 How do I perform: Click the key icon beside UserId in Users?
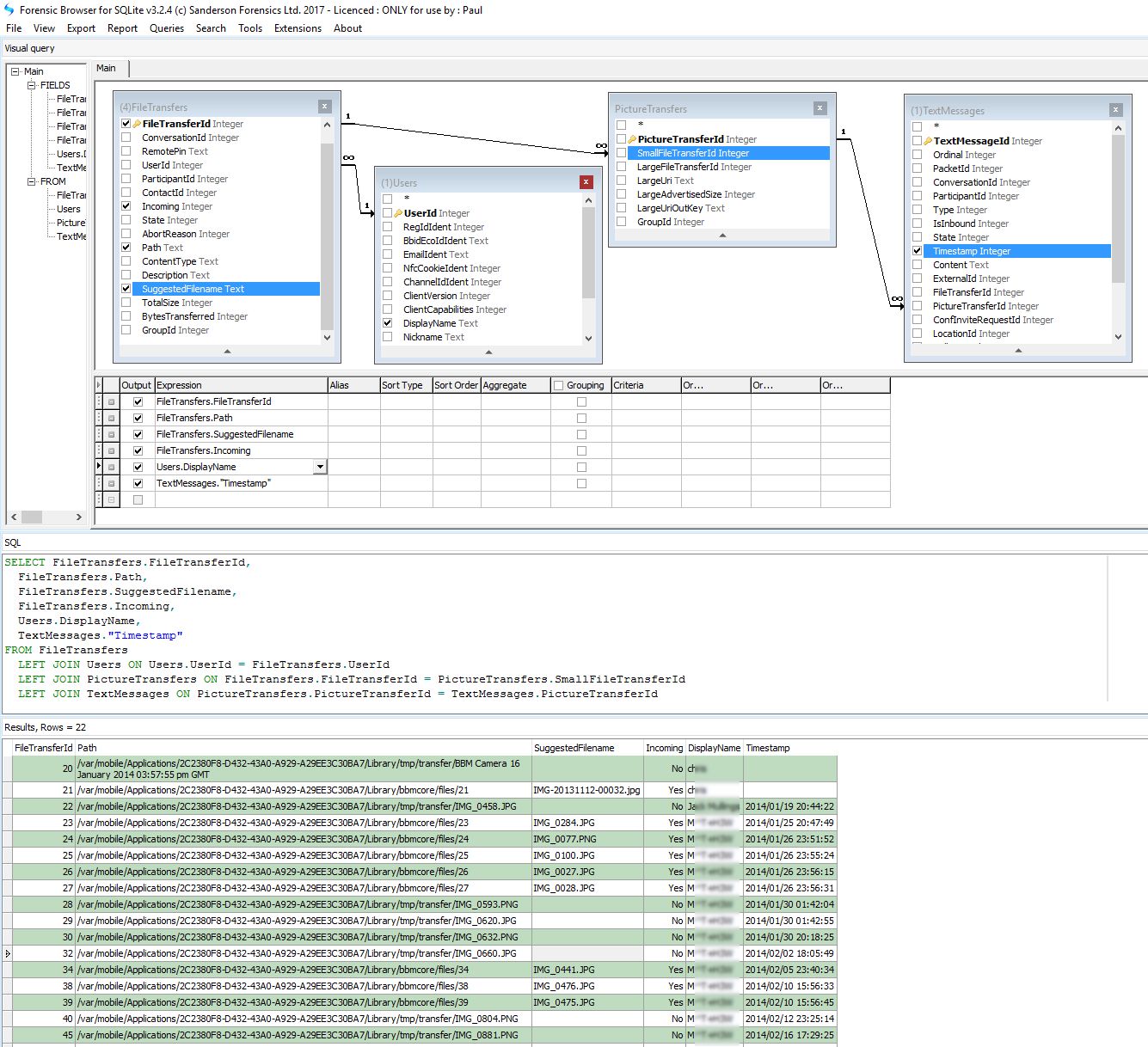pyautogui.click(x=398, y=212)
